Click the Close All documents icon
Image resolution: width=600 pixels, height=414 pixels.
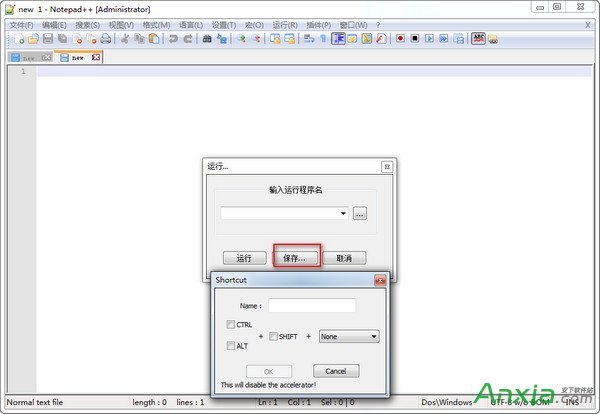pos(91,39)
